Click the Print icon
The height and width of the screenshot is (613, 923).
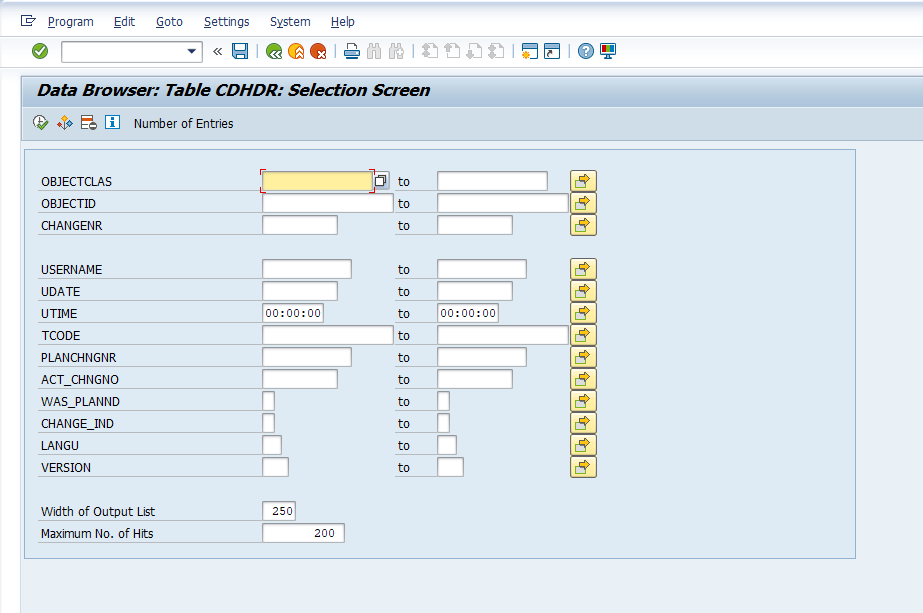click(x=351, y=51)
